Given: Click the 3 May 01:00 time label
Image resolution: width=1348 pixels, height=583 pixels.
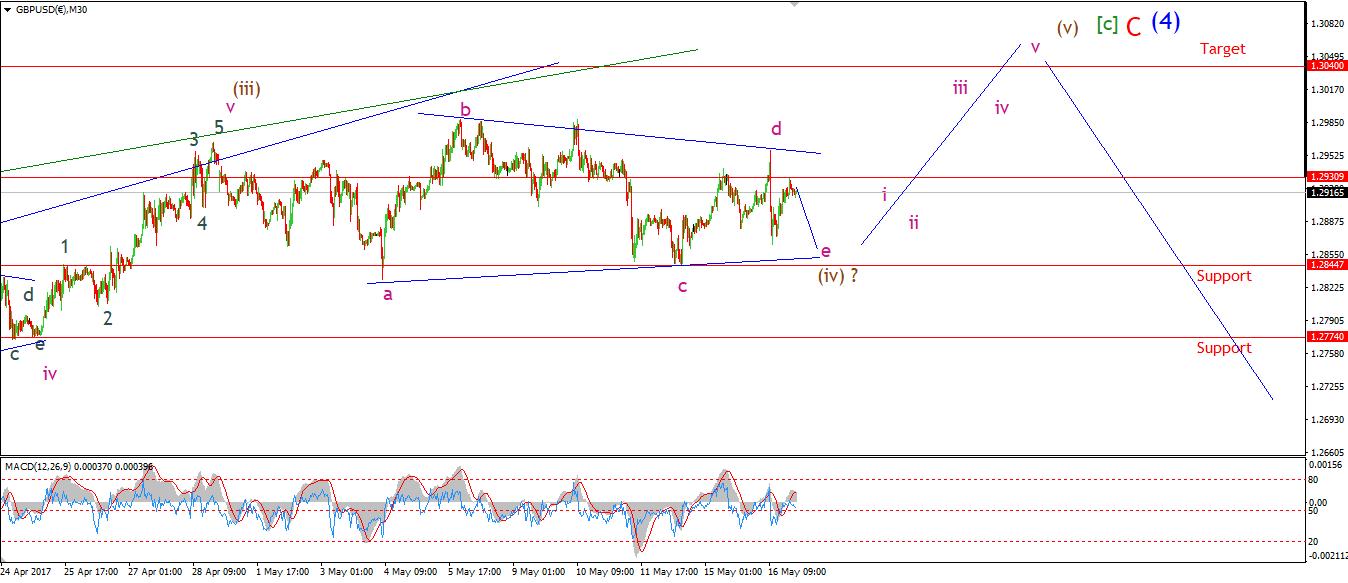Looking at the screenshot, I should [348, 573].
